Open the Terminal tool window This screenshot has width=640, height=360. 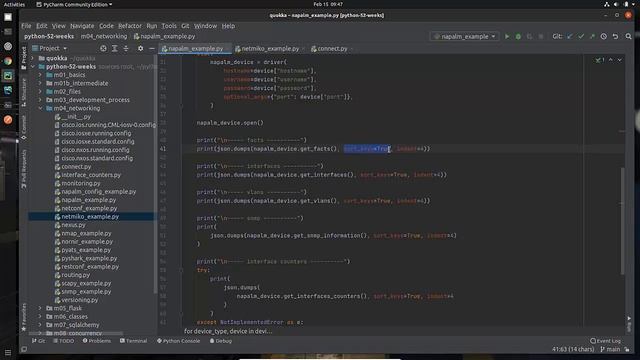coord(133,341)
